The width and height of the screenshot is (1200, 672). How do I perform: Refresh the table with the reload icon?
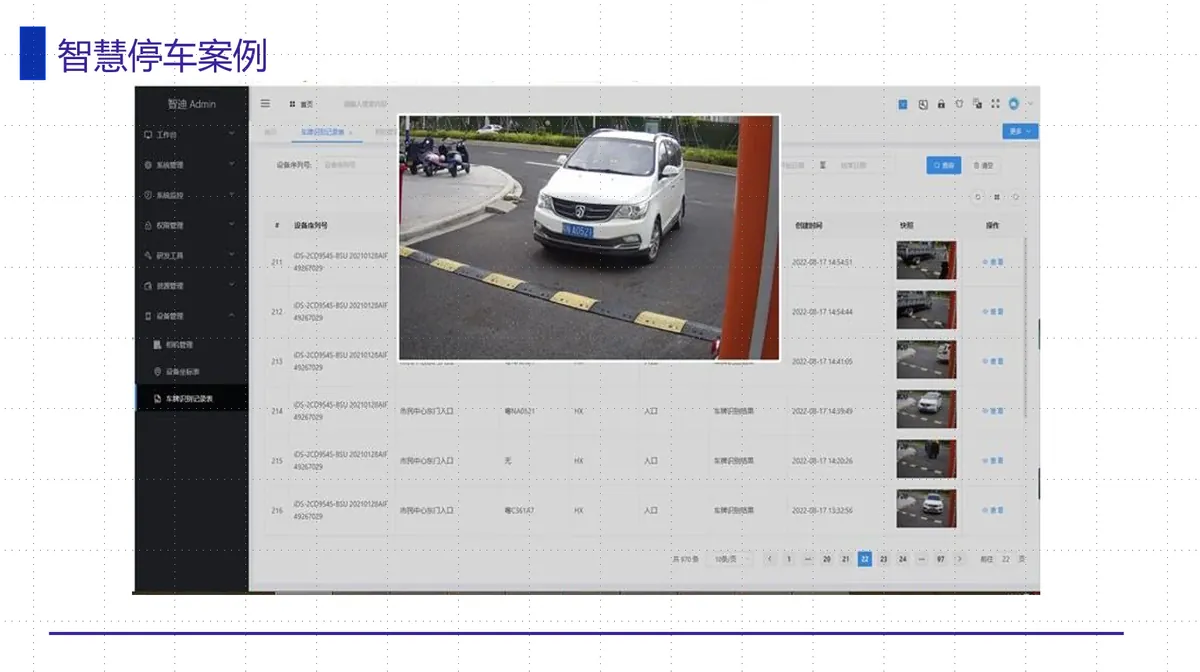click(978, 197)
